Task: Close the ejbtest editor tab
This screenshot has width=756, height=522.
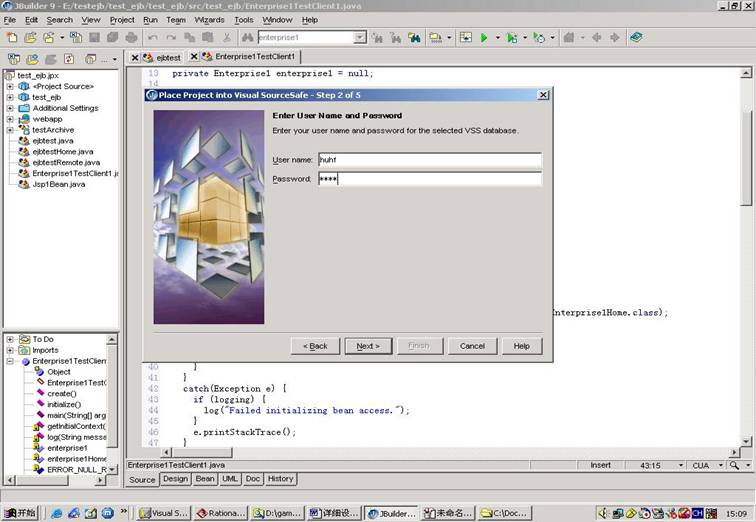Action: point(135,58)
